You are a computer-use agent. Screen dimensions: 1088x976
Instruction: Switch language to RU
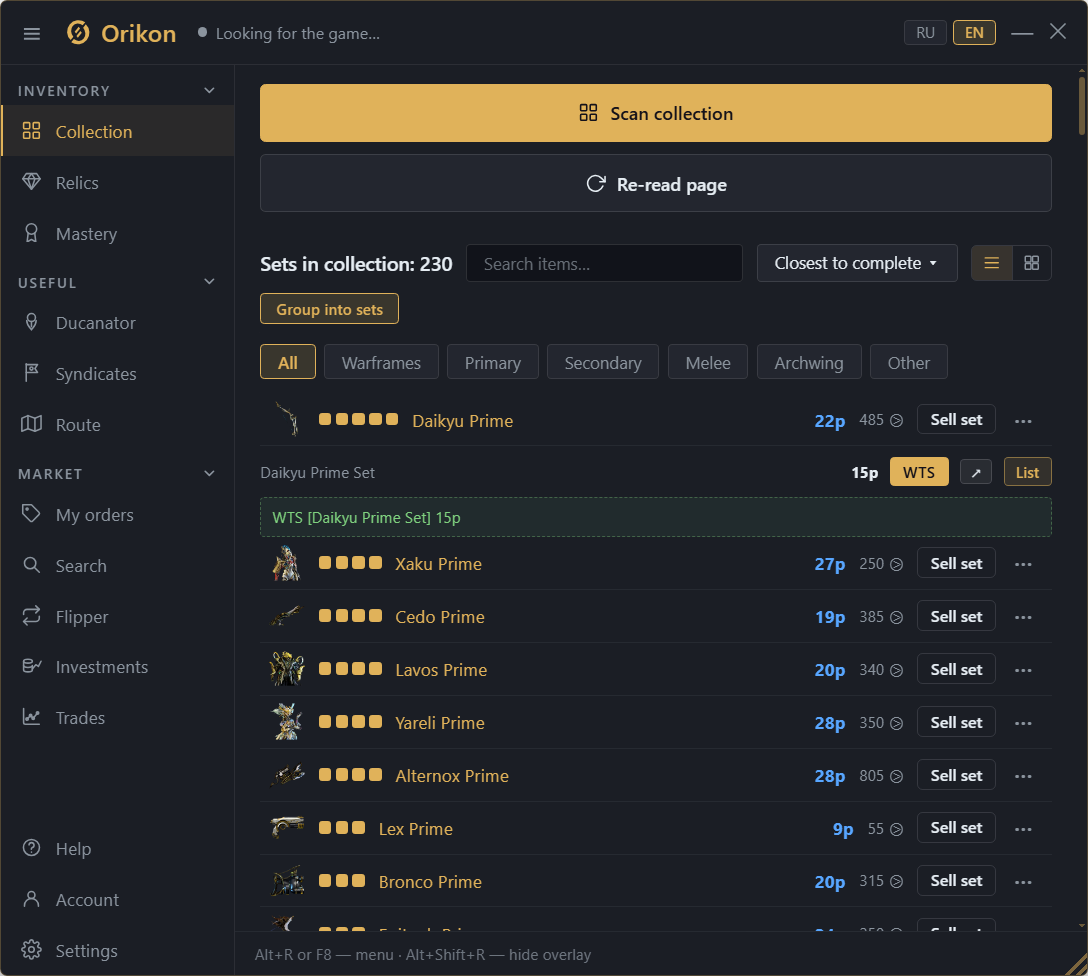925,33
